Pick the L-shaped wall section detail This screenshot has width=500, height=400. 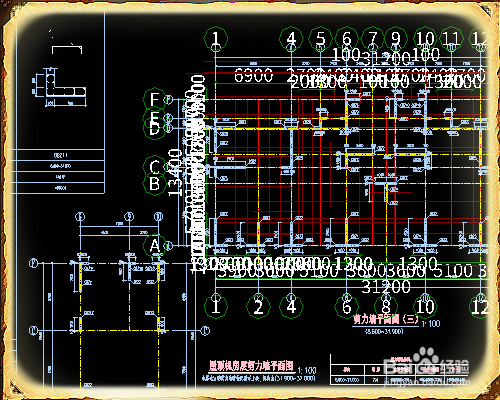coord(59,87)
